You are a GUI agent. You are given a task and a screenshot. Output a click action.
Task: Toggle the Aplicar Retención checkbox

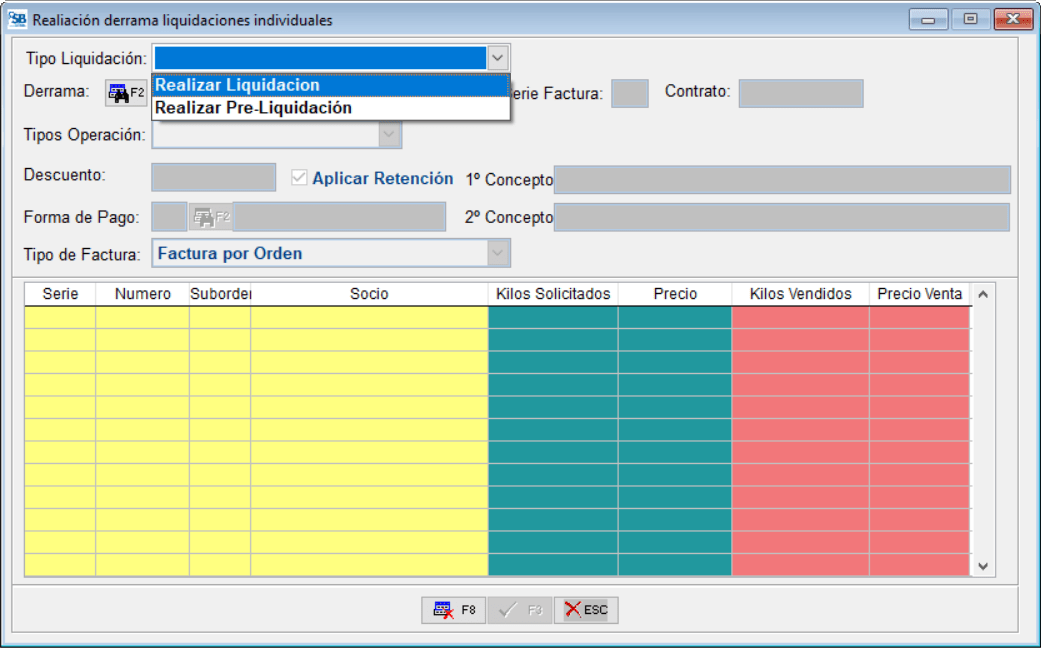[298, 178]
